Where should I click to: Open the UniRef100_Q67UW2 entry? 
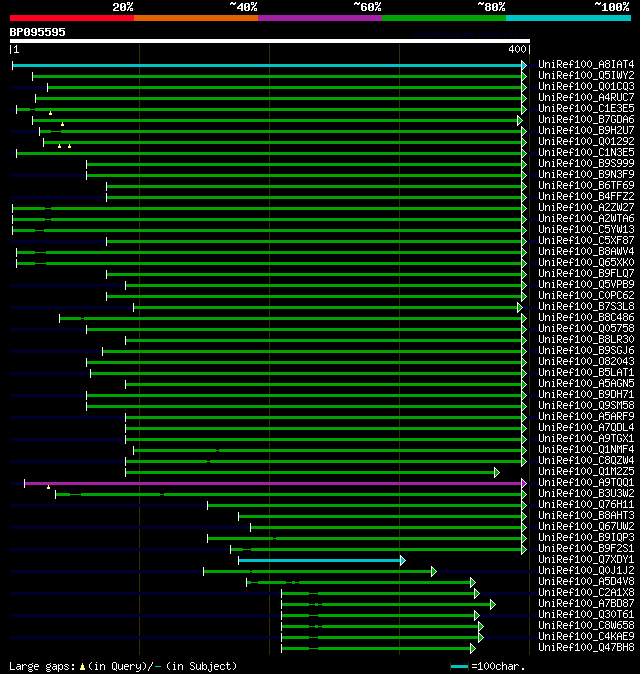point(586,527)
